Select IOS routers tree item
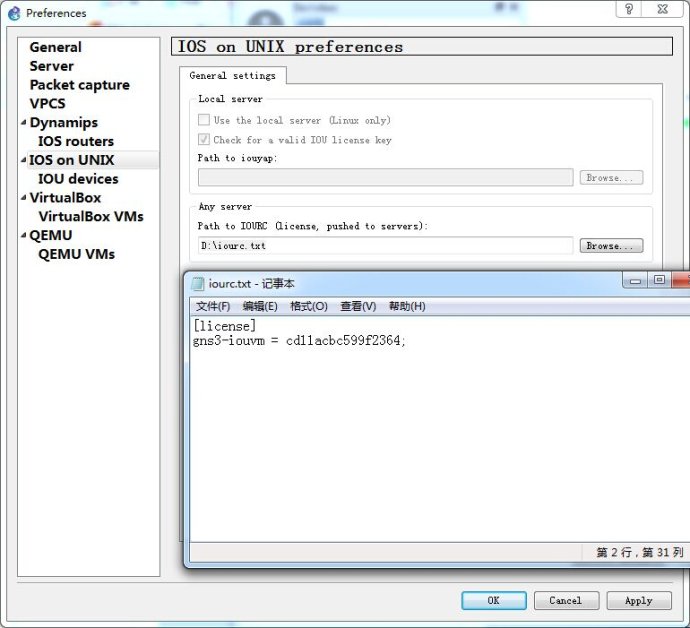The width and height of the screenshot is (690, 628). [x=76, y=141]
